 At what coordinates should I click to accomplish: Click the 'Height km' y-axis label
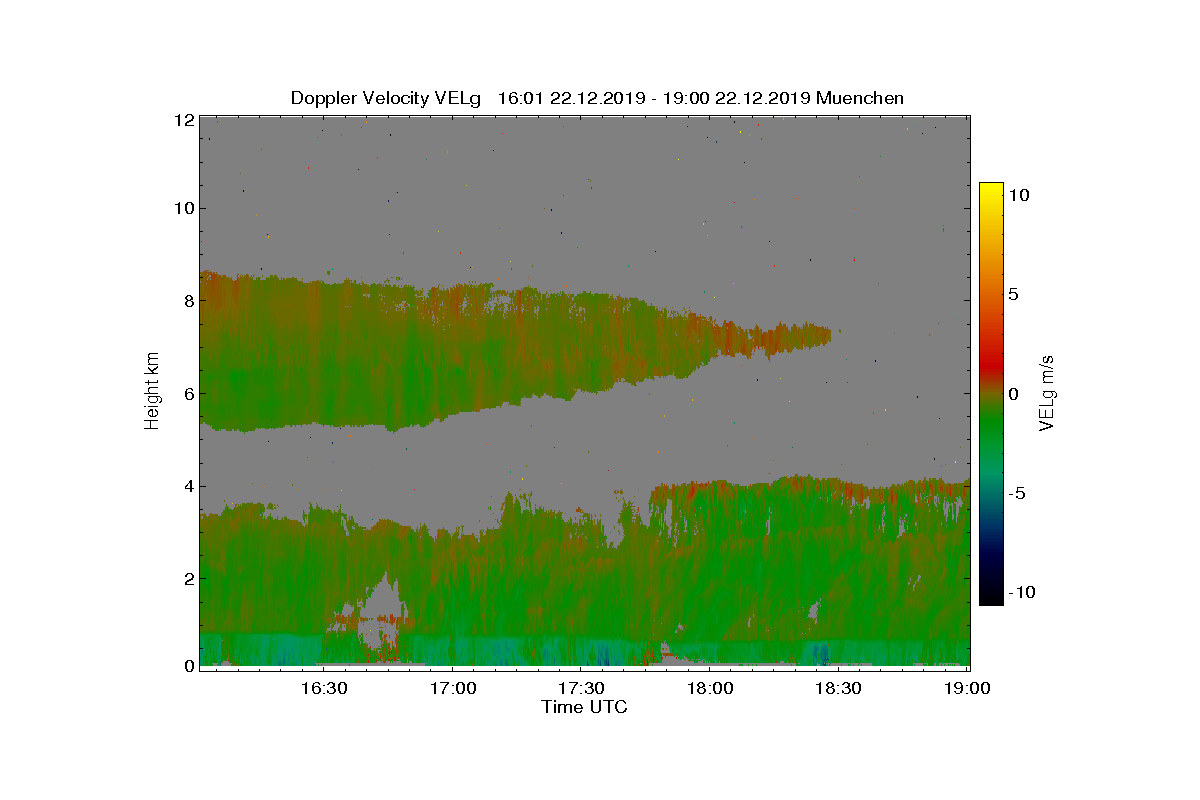pos(152,392)
